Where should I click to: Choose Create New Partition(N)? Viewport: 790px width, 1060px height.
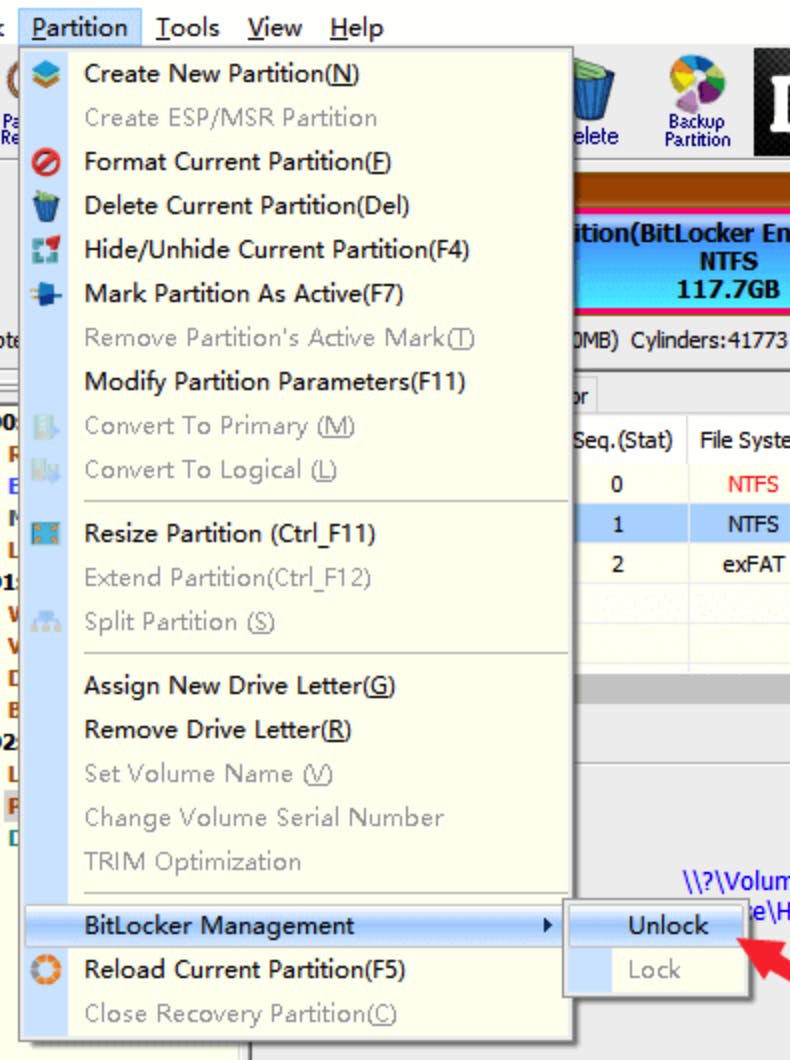coord(222,74)
